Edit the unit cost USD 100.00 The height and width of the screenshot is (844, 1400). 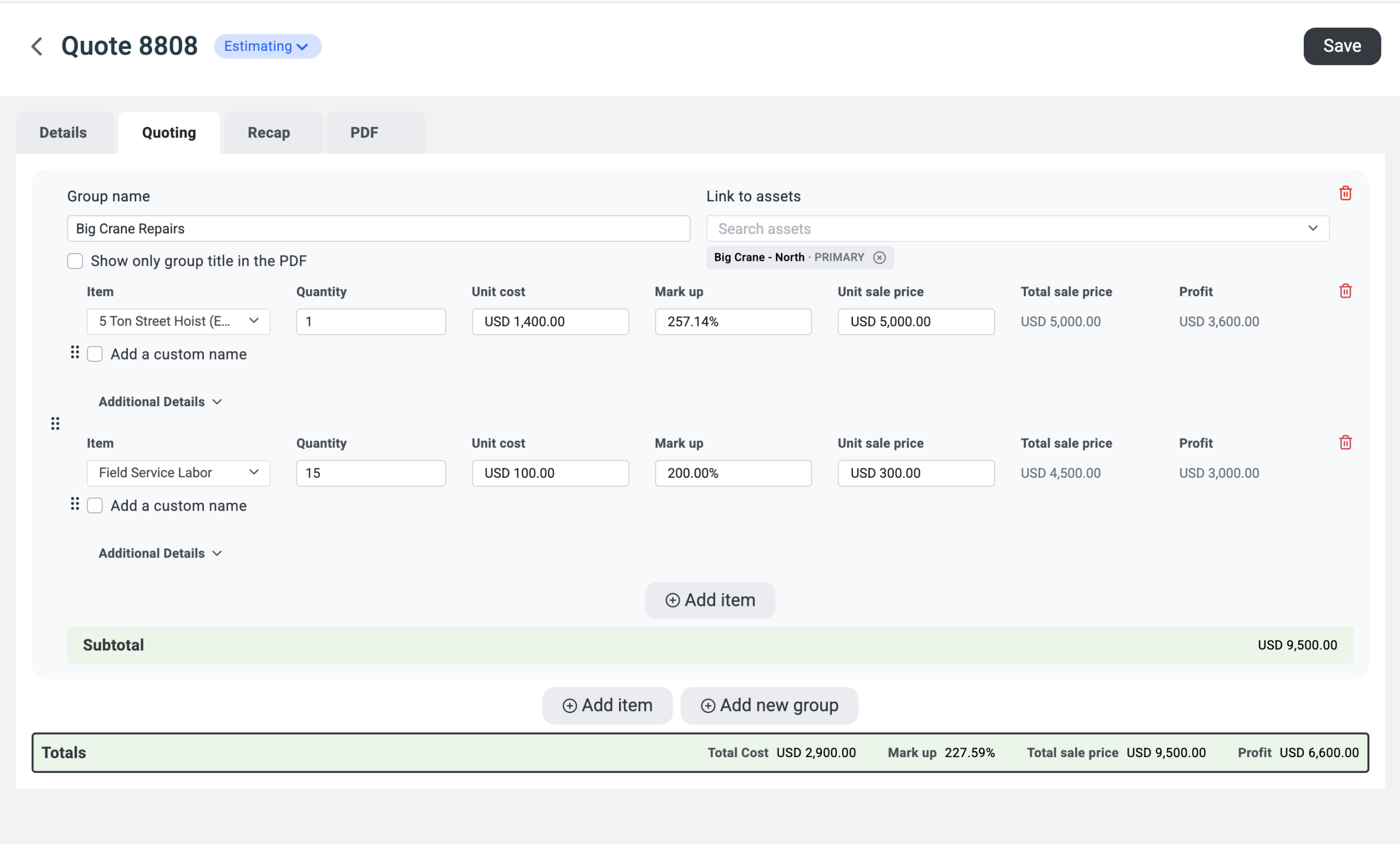(550, 473)
